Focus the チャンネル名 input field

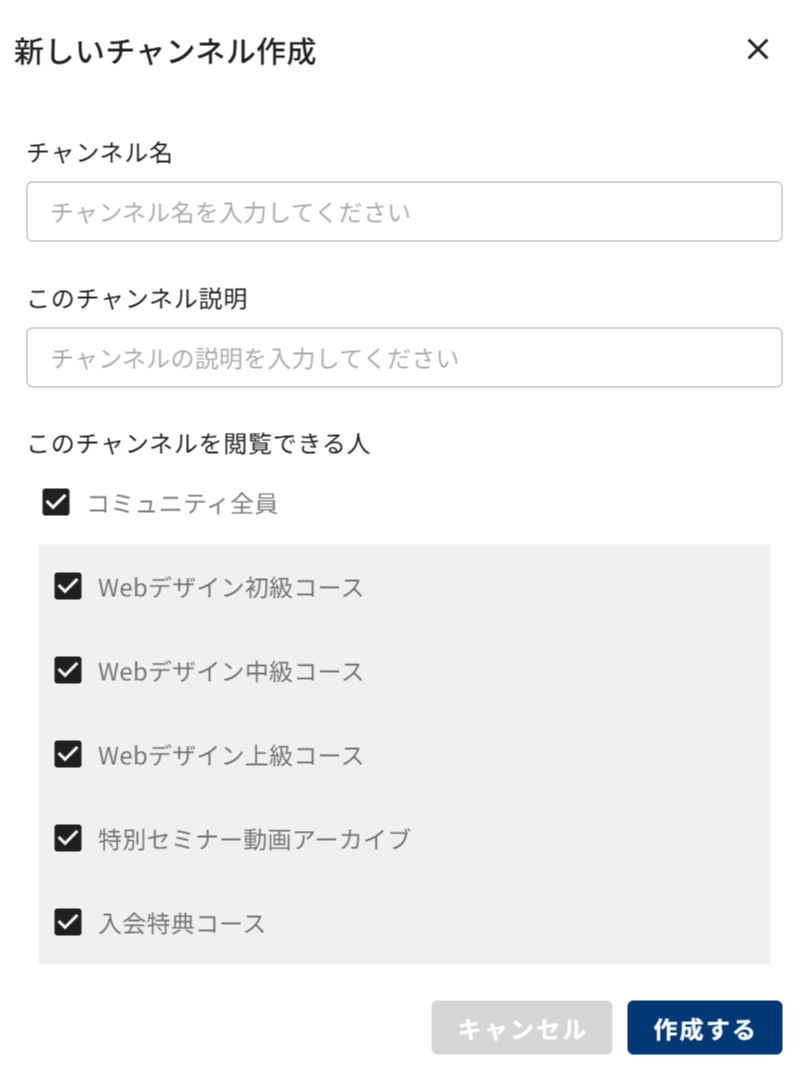tap(404, 211)
